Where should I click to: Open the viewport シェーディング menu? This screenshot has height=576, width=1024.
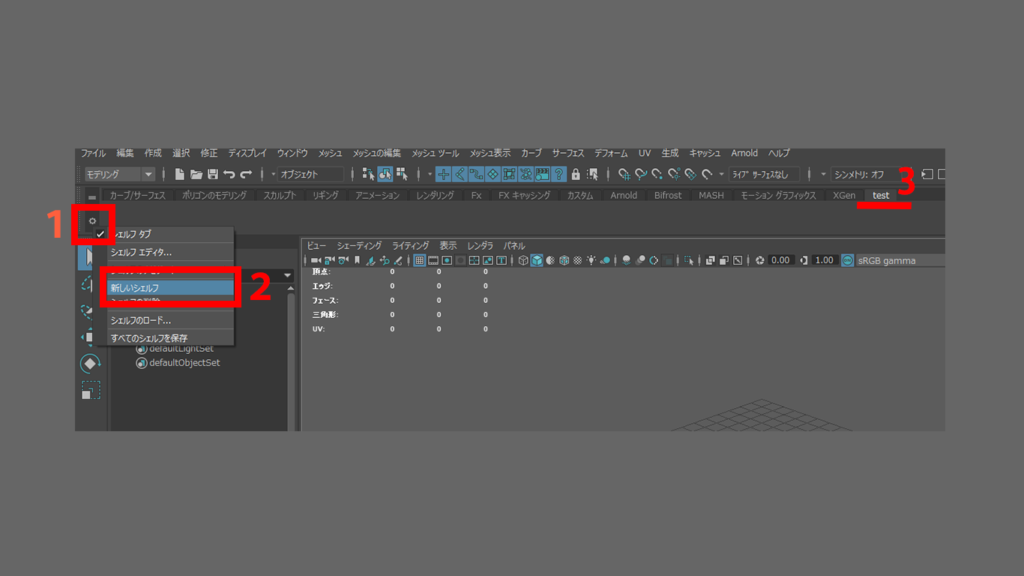point(359,246)
